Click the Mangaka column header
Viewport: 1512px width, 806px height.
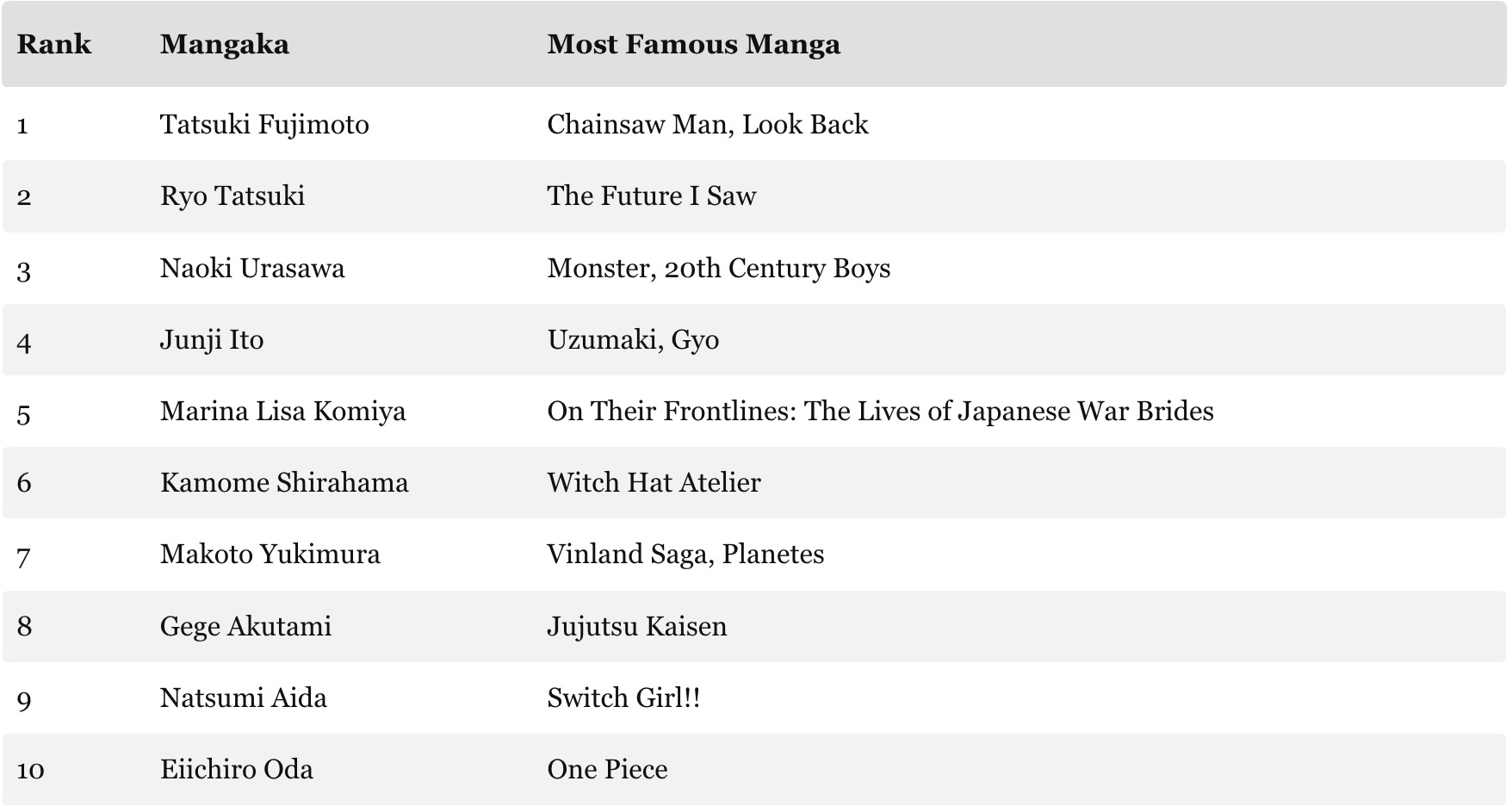224,45
